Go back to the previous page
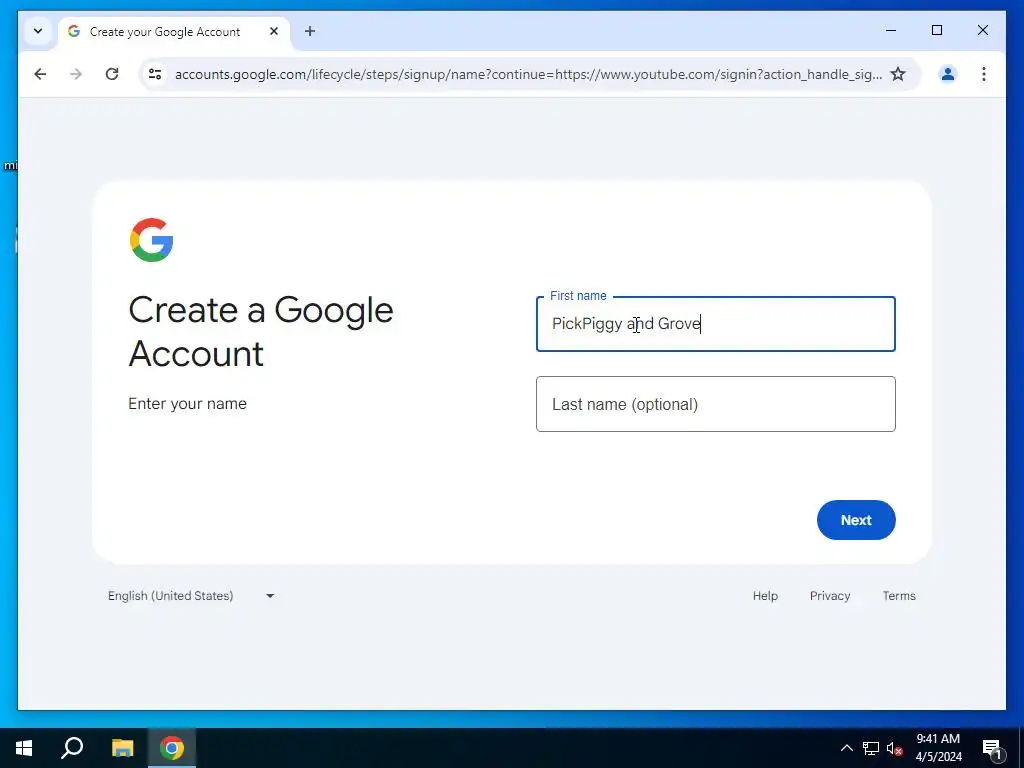The image size is (1024, 768). [40, 74]
